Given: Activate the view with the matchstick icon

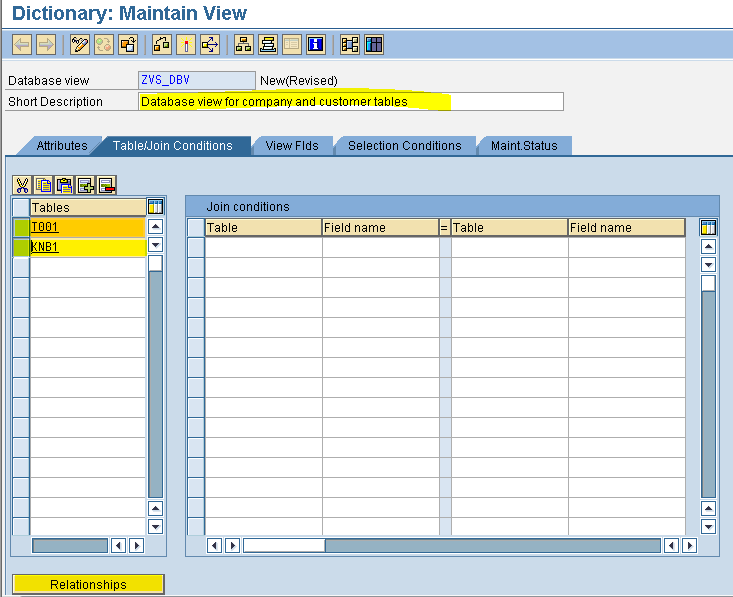Looking at the screenshot, I should click(186, 45).
